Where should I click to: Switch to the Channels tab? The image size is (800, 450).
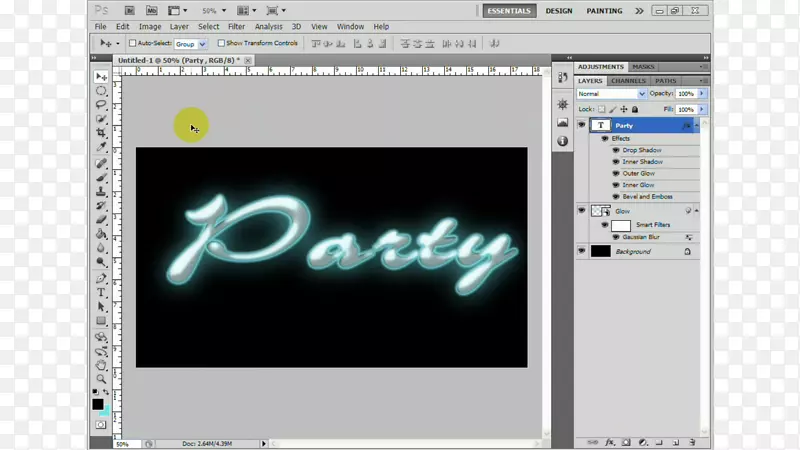(628, 80)
